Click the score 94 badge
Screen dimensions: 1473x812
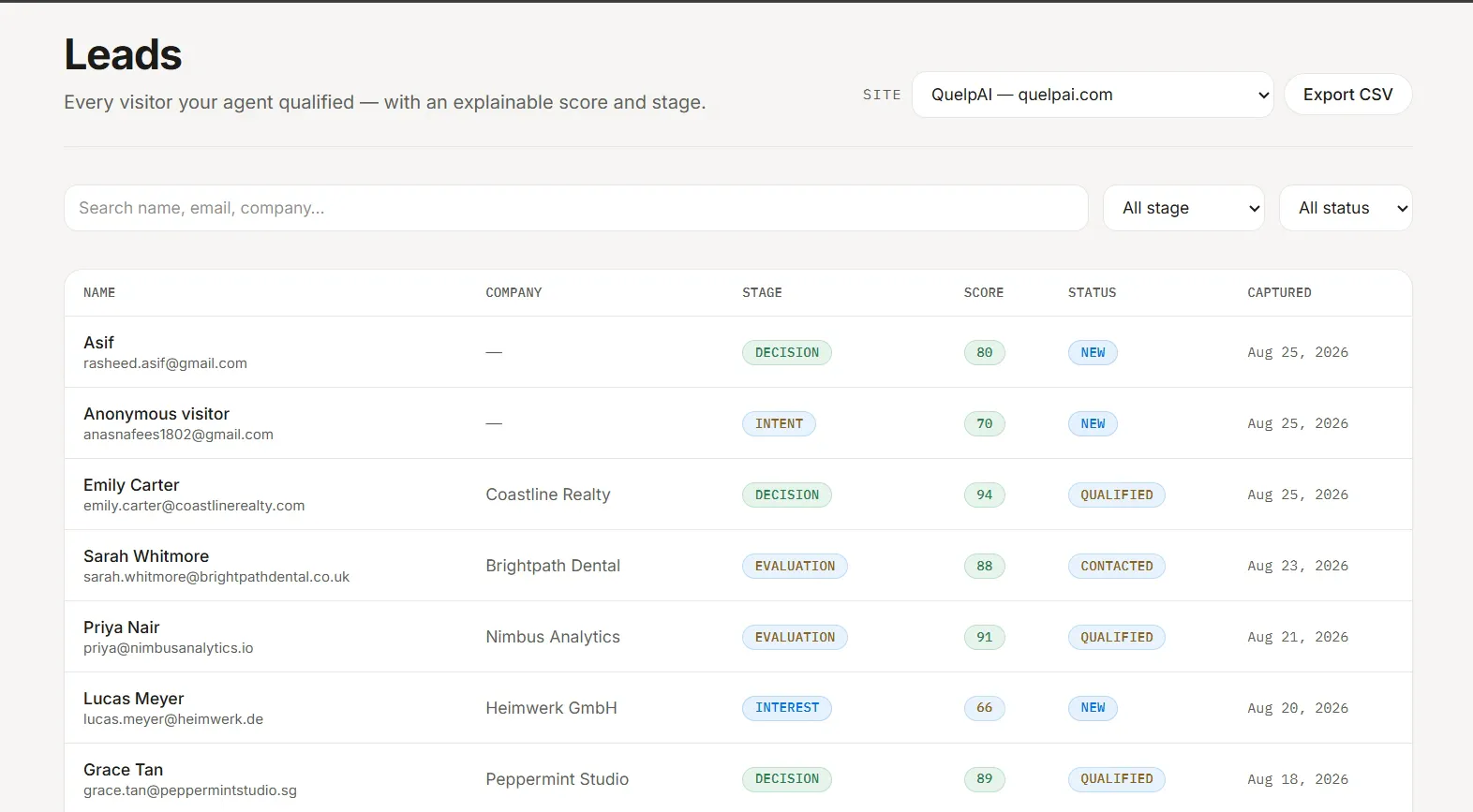[985, 495]
